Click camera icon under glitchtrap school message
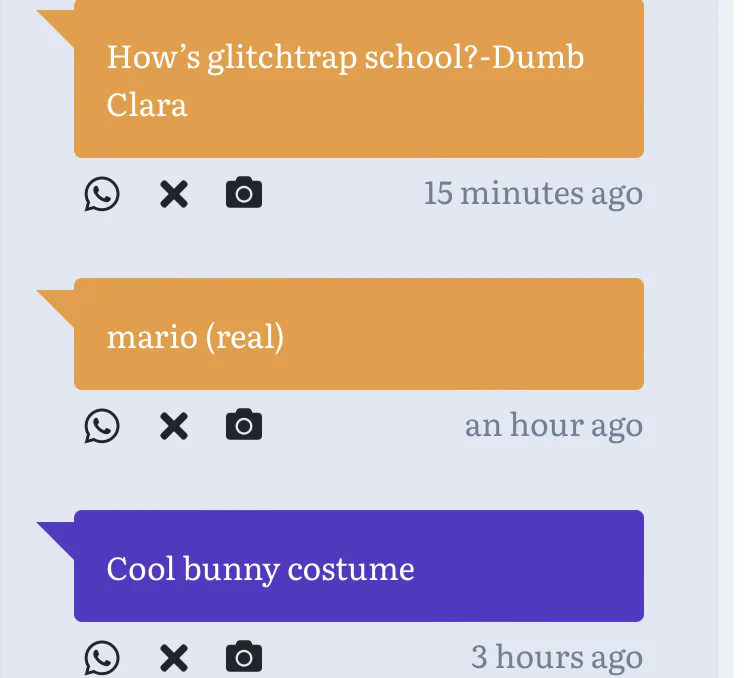 coord(244,193)
